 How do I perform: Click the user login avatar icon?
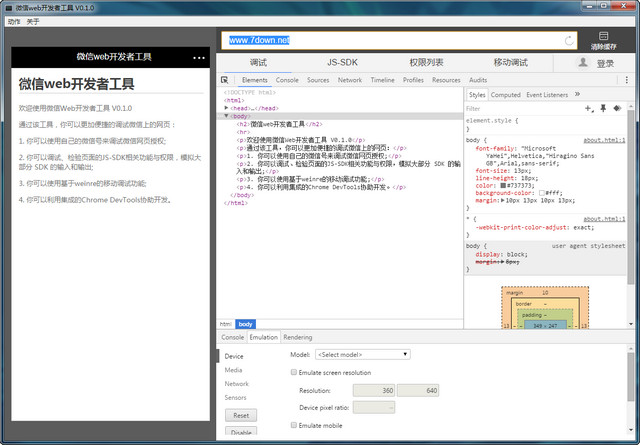[581, 62]
